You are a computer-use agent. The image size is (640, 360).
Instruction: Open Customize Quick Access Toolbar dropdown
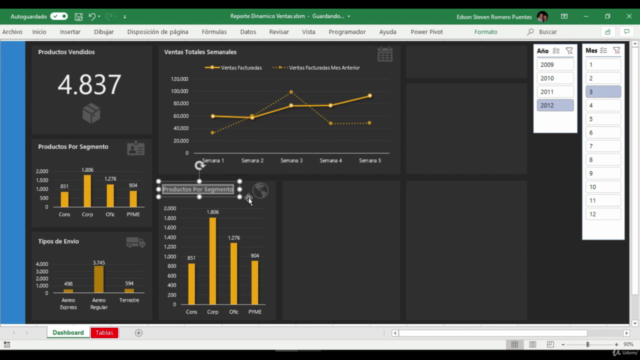(125, 17)
